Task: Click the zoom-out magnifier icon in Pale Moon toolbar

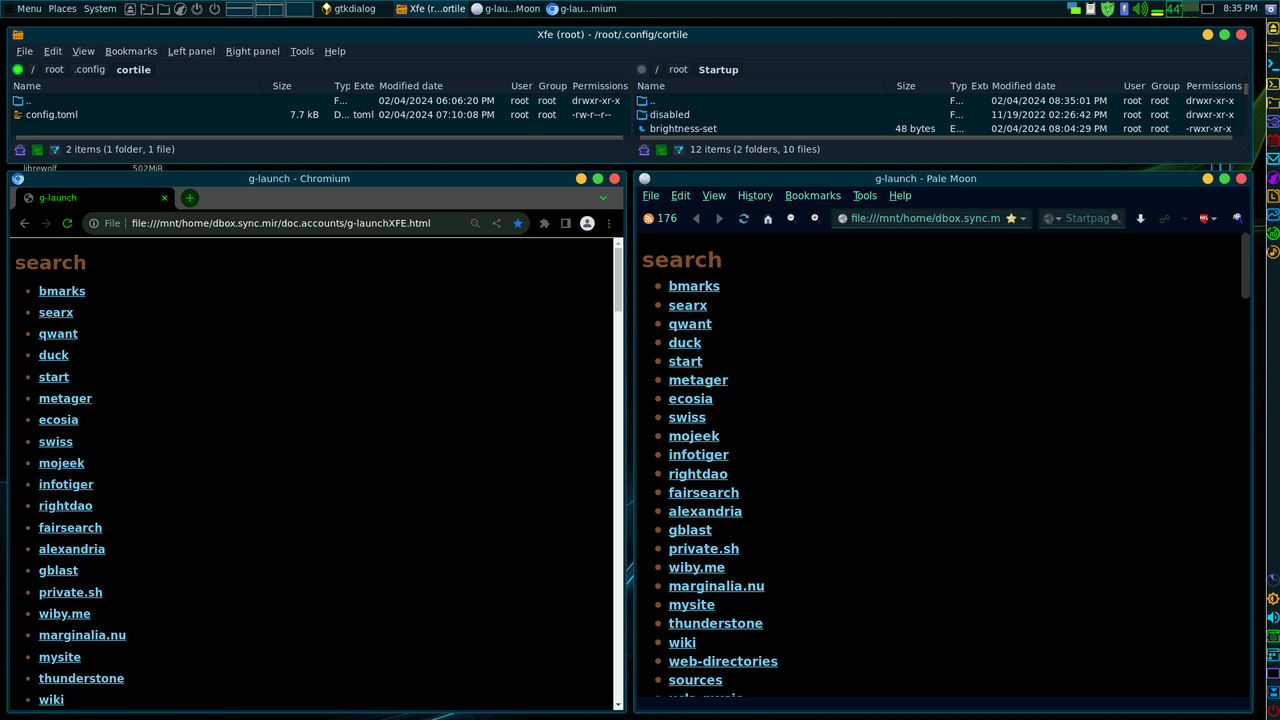Action: [791, 218]
